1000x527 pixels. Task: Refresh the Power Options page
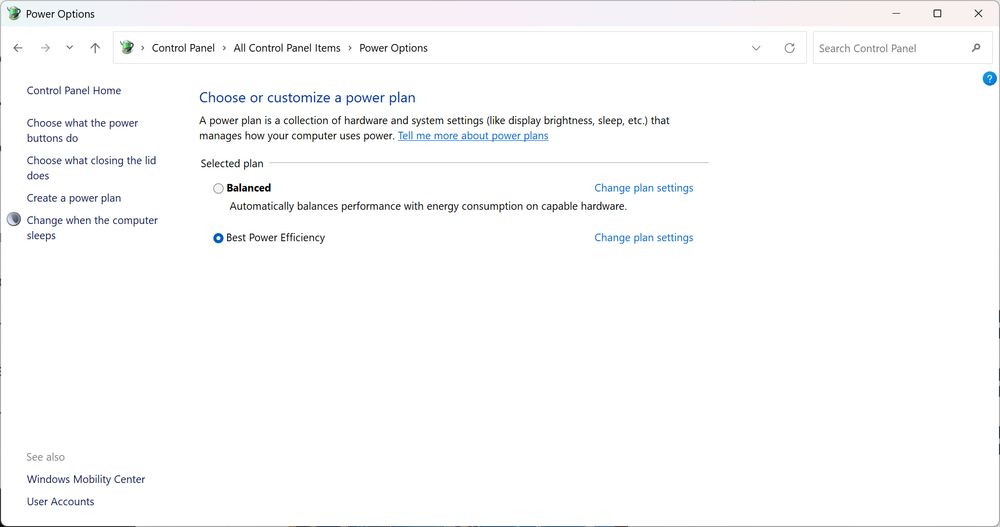pyautogui.click(x=790, y=48)
